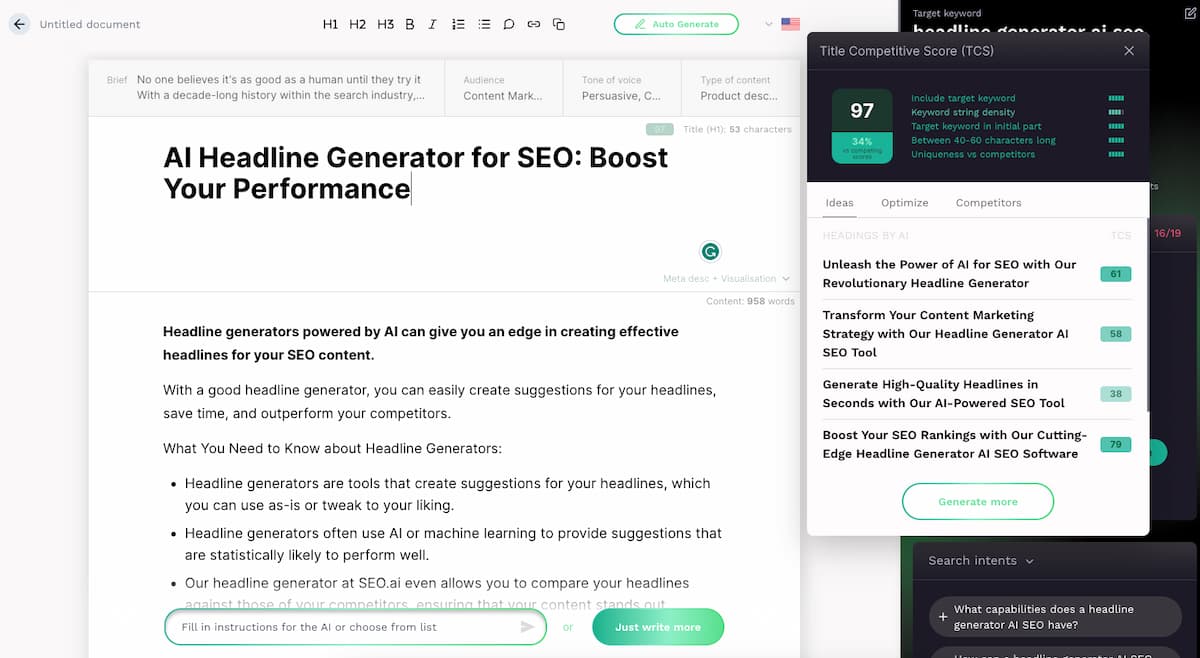Switch to the Competitors tab
The width and height of the screenshot is (1200, 658).
pyautogui.click(x=988, y=202)
